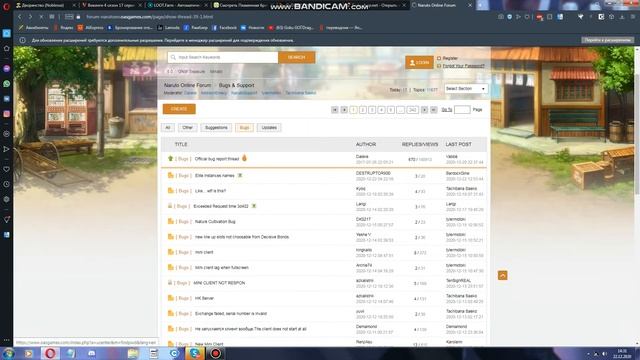Open Skype from the taskbar
The width and height of the screenshot is (640, 360).
[x=195, y=353]
